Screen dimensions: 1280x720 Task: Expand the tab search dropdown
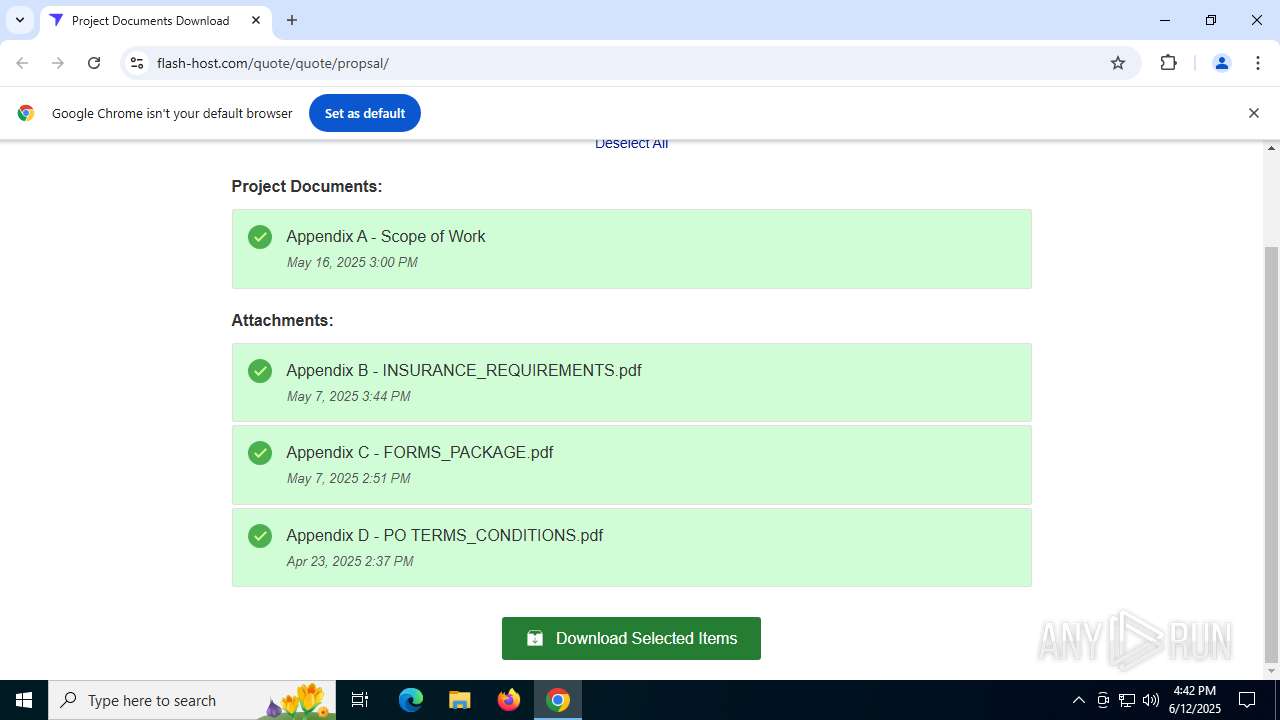(x=19, y=20)
